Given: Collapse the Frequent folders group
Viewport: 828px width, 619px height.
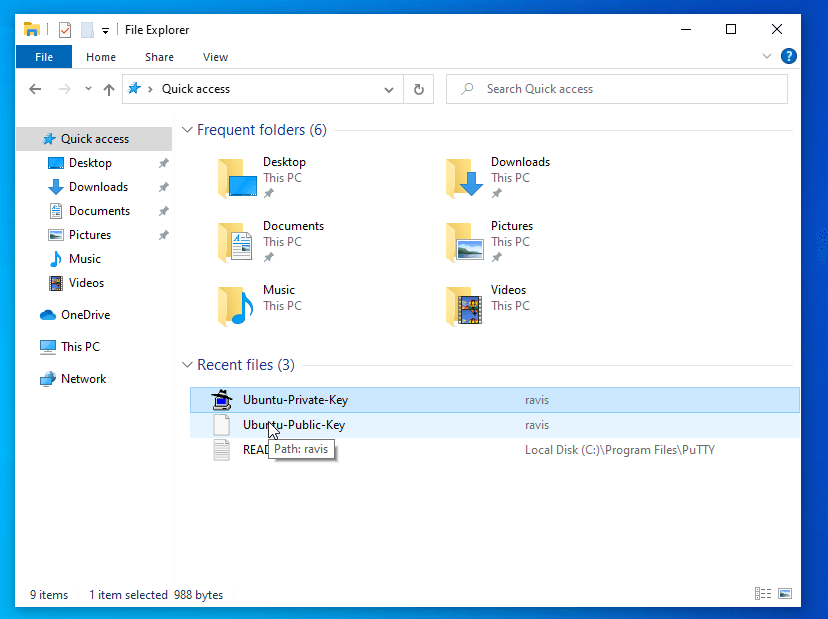Looking at the screenshot, I should [187, 129].
